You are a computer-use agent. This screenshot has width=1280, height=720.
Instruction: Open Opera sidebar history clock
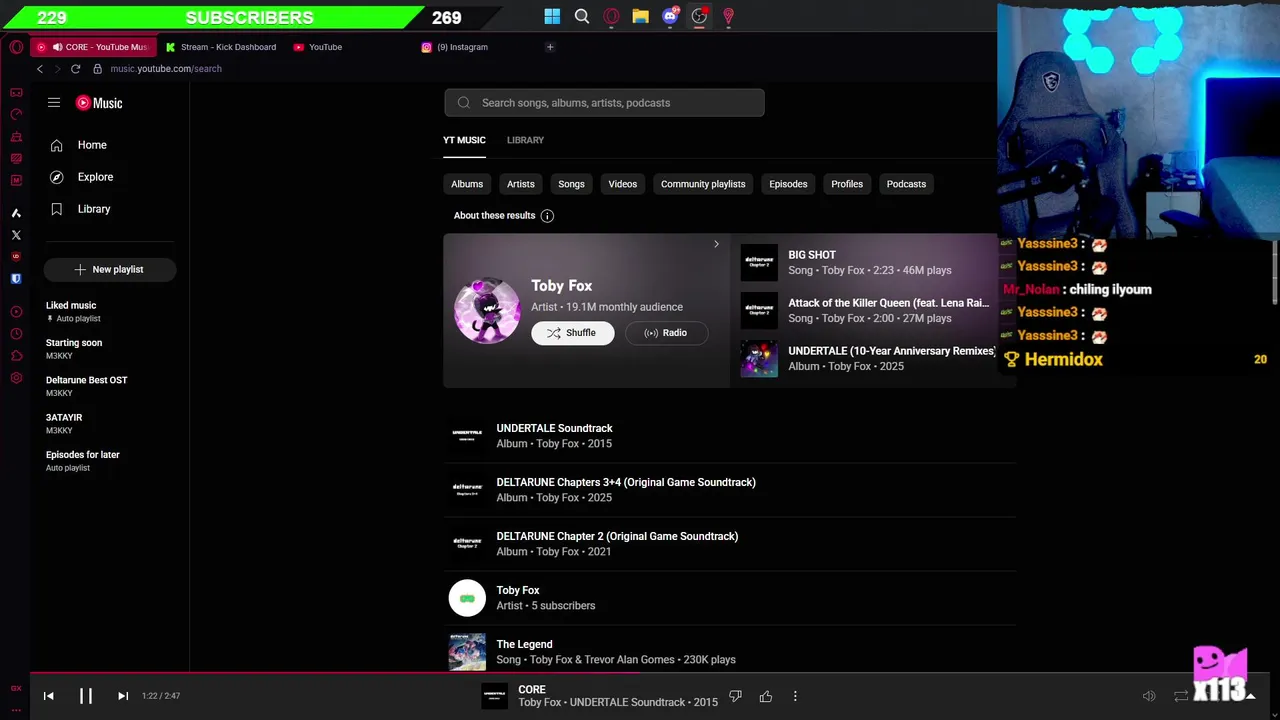click(16, 334)
